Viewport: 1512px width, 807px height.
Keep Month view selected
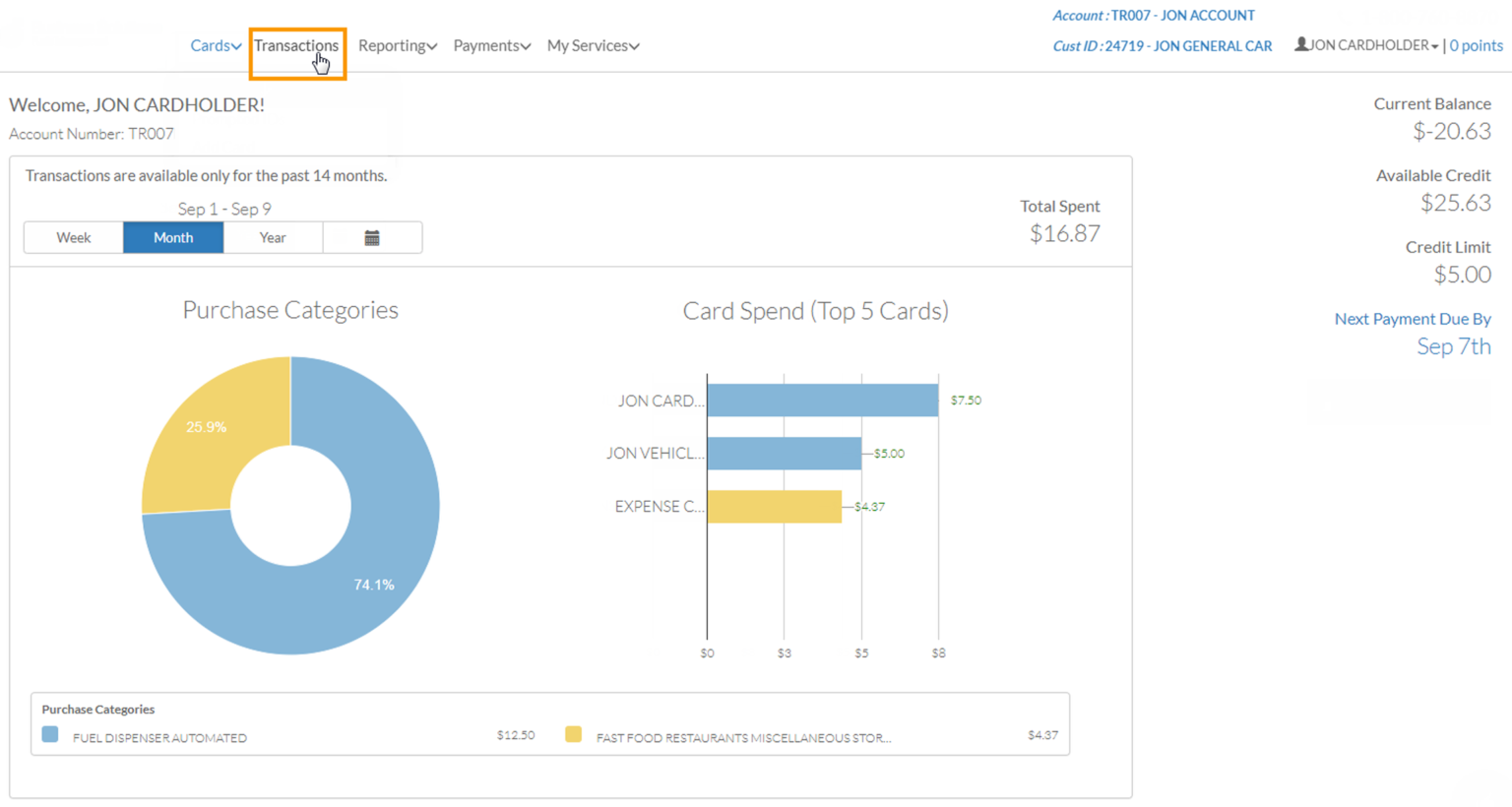[x=173, y=237]
